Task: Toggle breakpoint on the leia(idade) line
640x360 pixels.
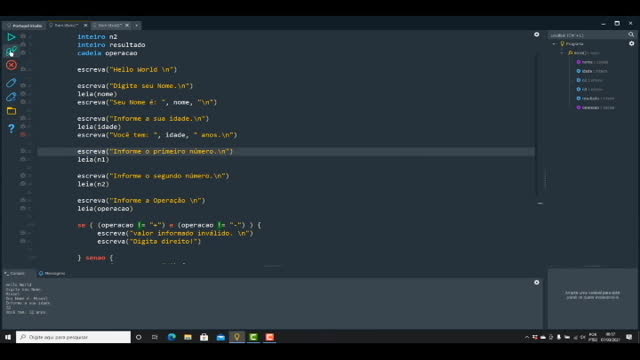Action: [x=23, y=127]
